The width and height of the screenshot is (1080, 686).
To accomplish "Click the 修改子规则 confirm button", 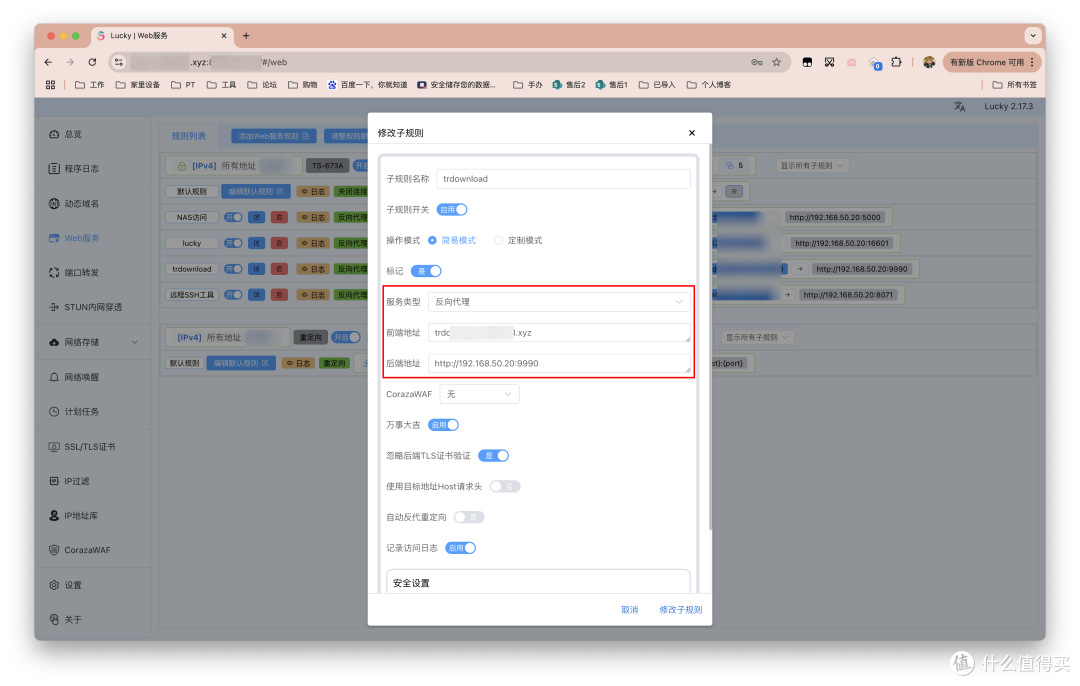I will click(x=681, y=610).
